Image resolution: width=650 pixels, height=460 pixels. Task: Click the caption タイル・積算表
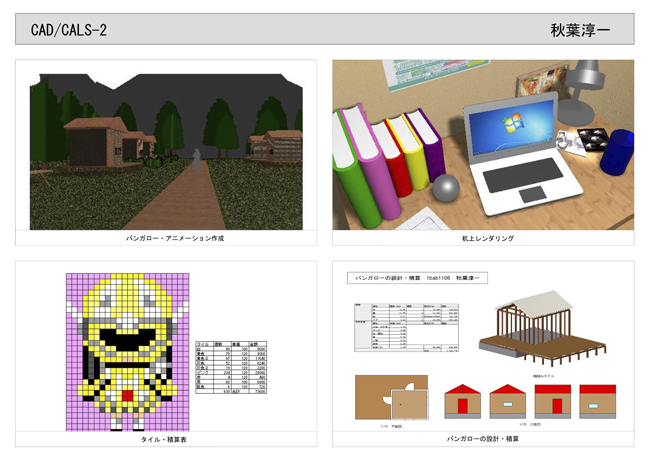tap(164, 439)
